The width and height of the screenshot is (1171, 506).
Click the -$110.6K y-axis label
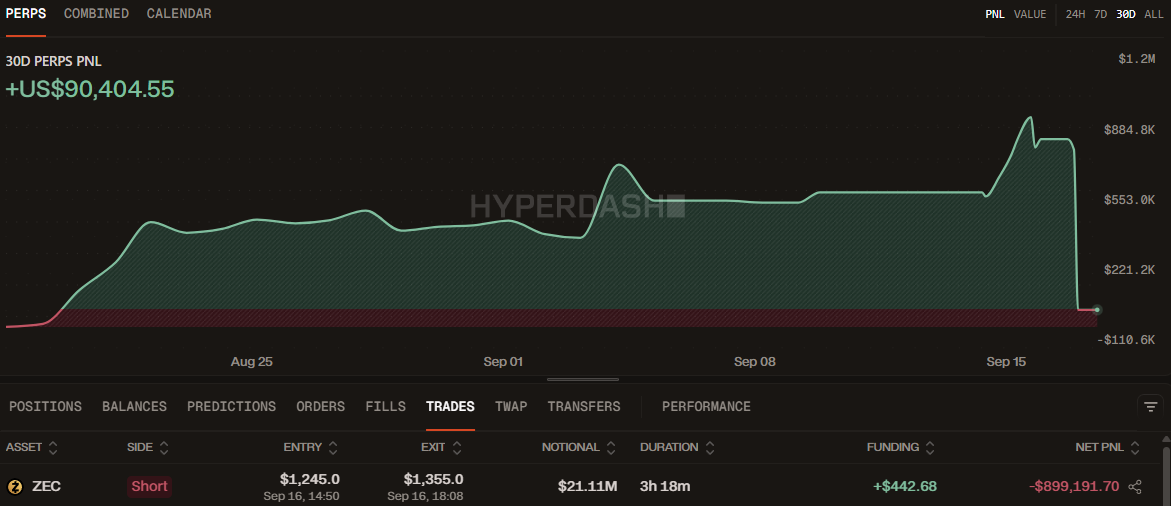pyautogui.click(x=1126, y=340)
